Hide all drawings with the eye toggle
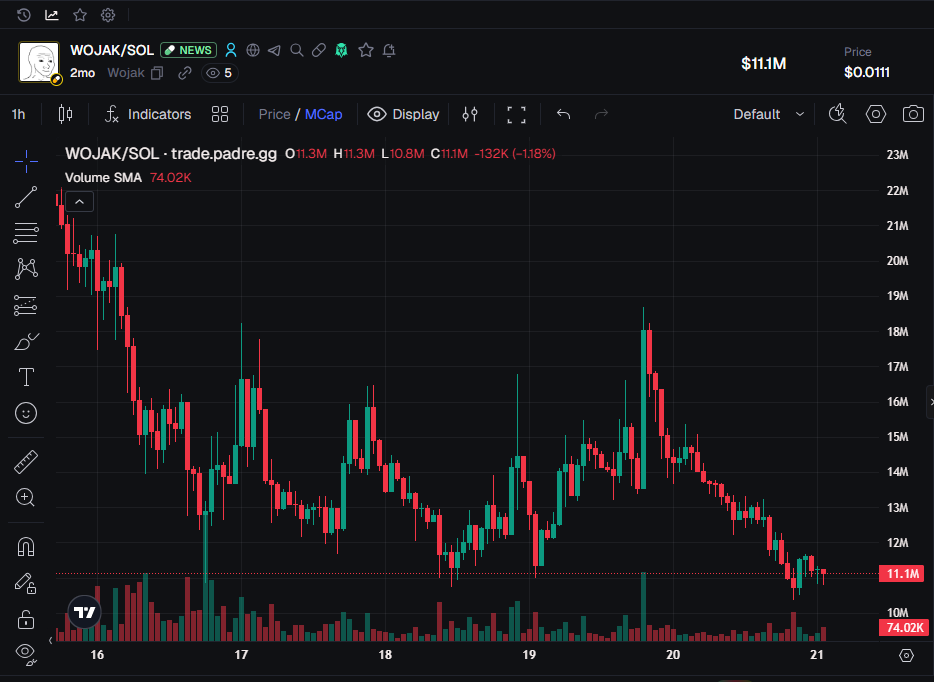The height and width of the screenshot is (682, 934). coord(25,653)
